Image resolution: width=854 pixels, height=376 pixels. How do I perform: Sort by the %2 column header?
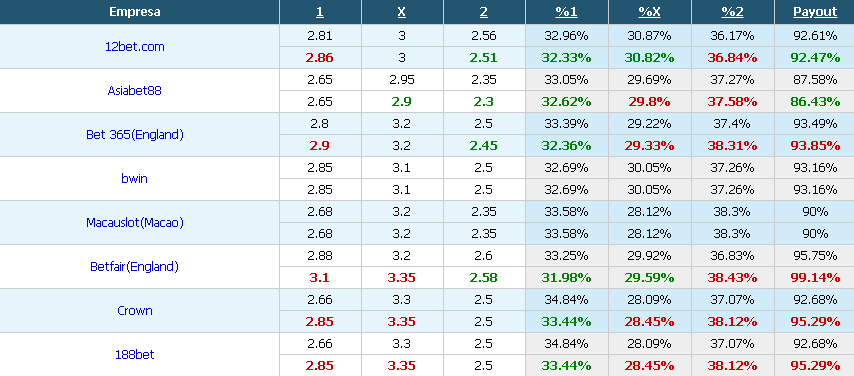[732, 12]
